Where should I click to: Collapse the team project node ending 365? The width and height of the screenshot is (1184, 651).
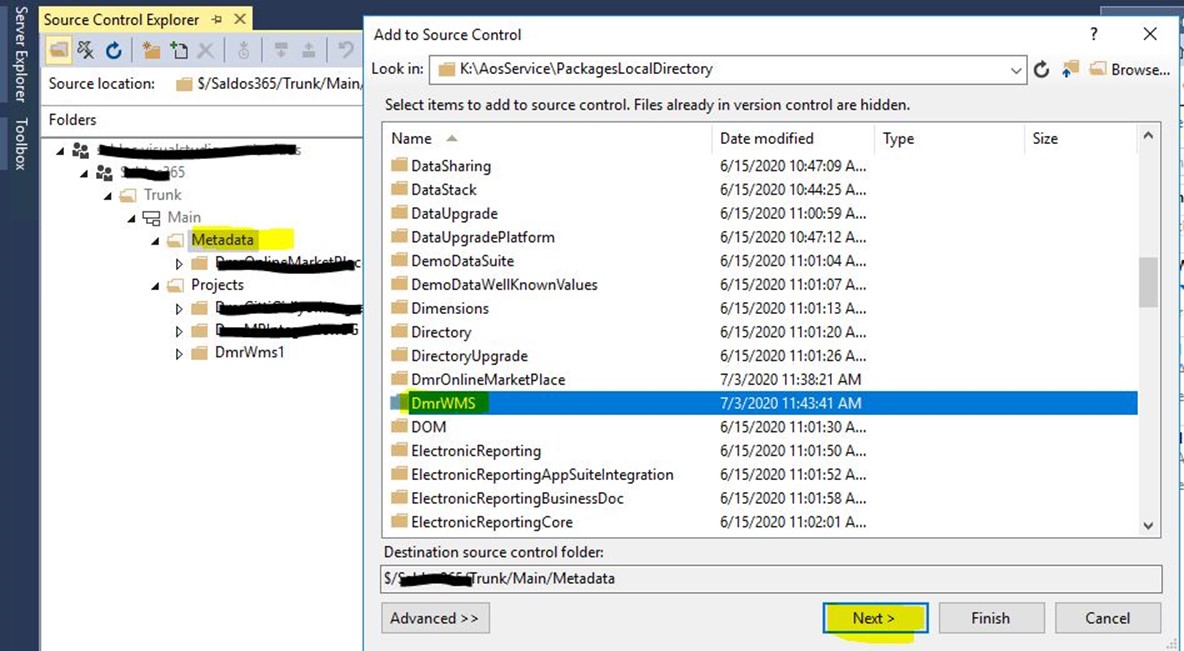click(84, 174)
